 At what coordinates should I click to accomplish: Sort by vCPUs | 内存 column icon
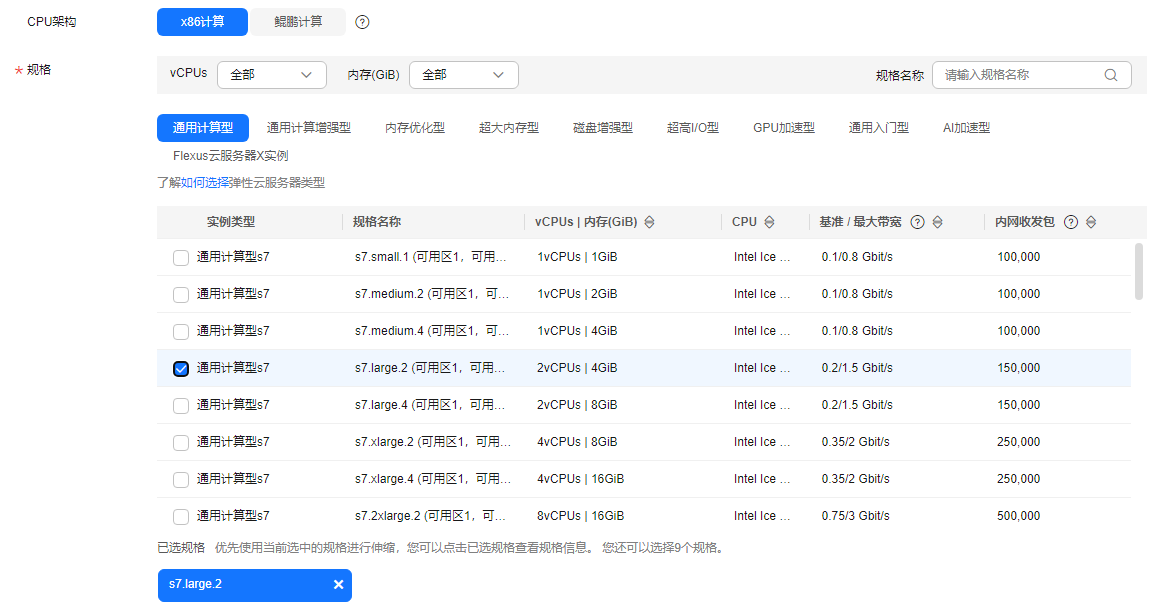[649, 222]
